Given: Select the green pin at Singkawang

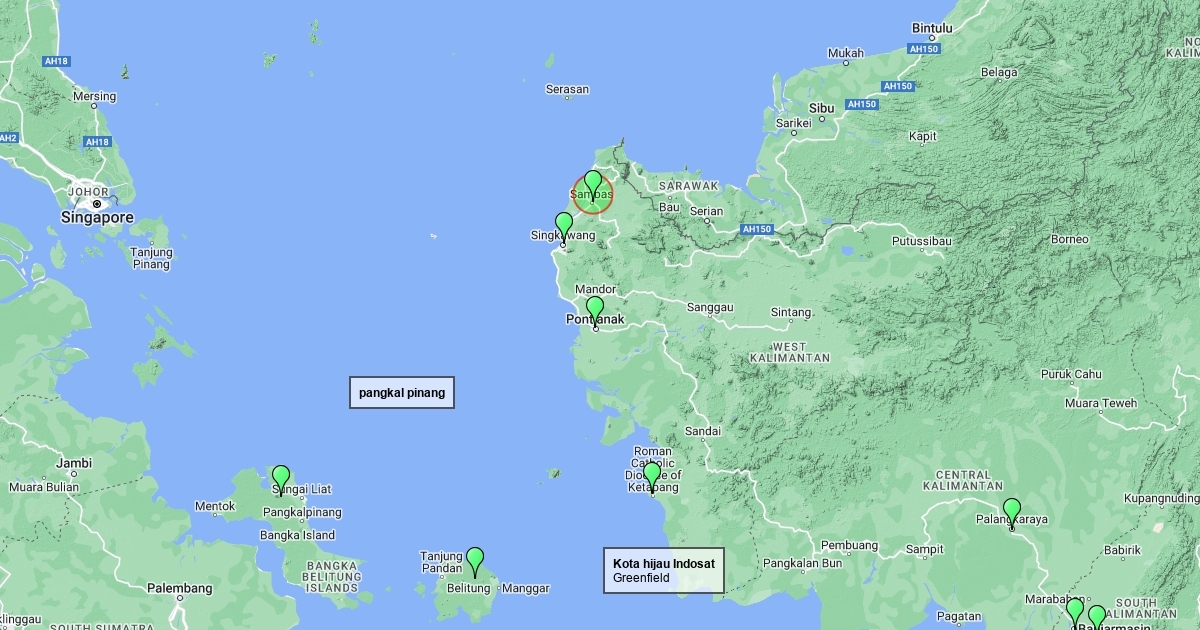Looking at the screenshot, I should coord(564,227).
